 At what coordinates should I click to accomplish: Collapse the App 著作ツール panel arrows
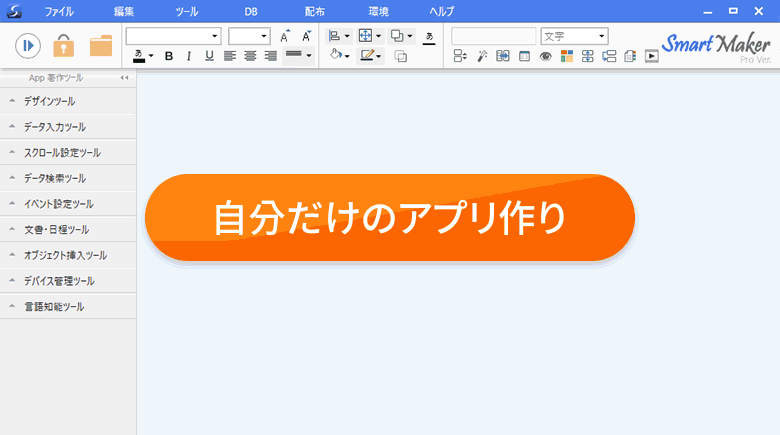pos(124,78)
